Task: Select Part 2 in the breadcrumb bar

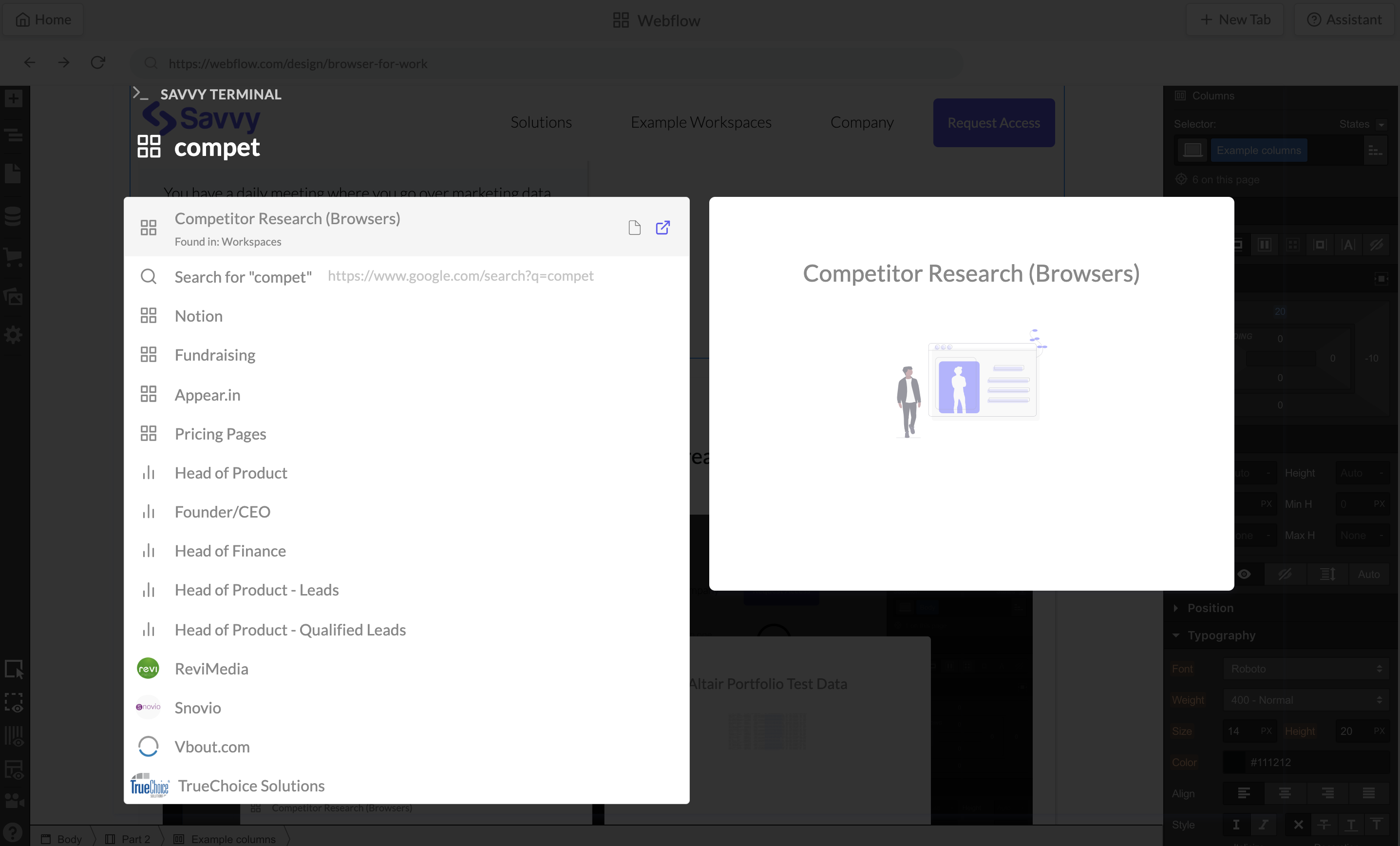Action: coord(129,839)
